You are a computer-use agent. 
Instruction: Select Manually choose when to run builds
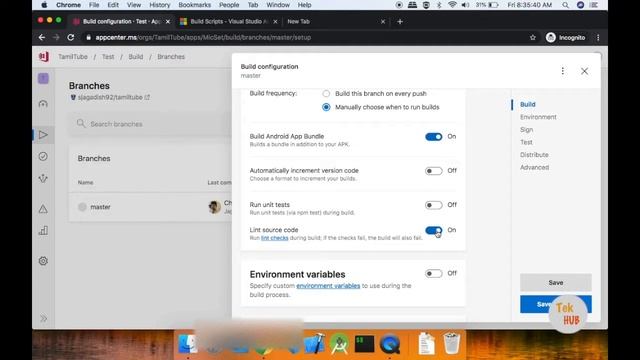point(326,107)
